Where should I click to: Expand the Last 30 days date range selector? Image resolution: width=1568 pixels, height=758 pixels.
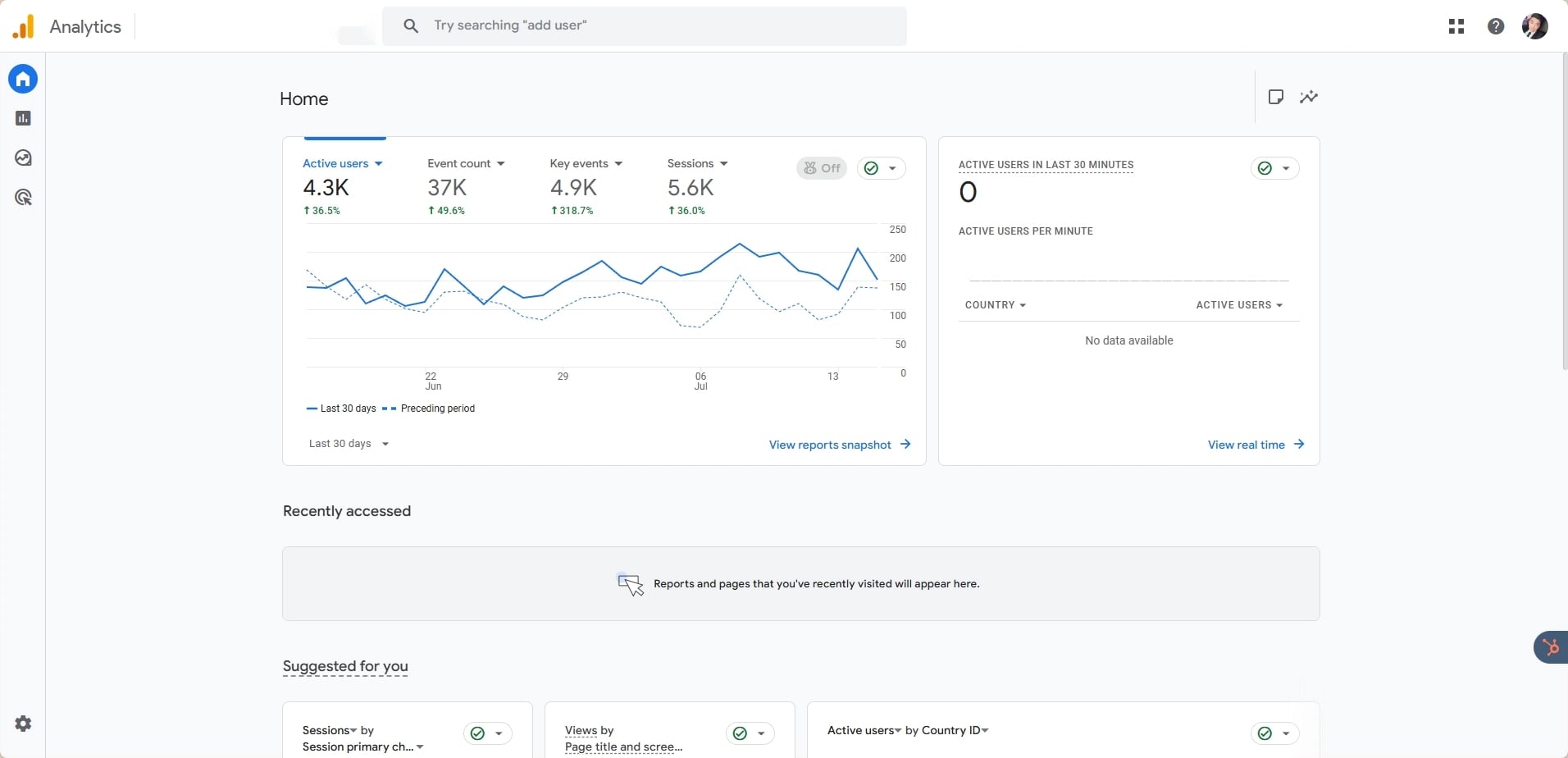click(349, 444)
